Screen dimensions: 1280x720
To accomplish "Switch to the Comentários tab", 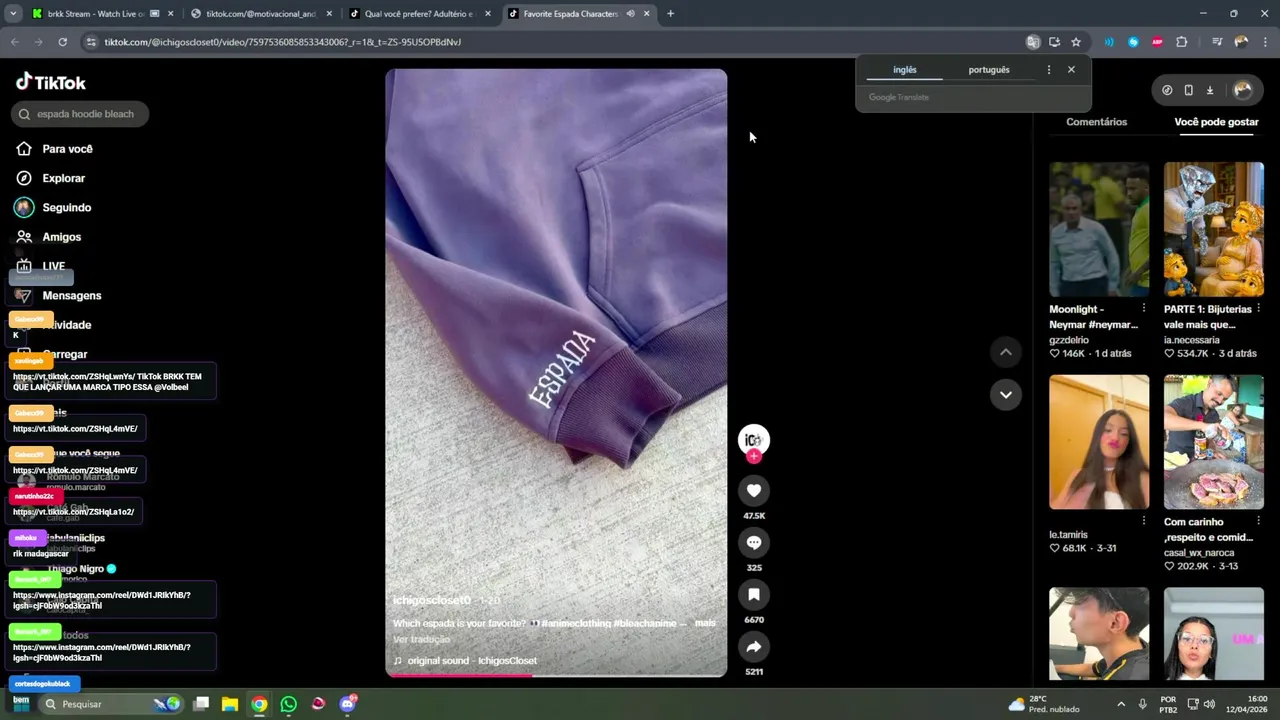I will tap(1096, 122).
